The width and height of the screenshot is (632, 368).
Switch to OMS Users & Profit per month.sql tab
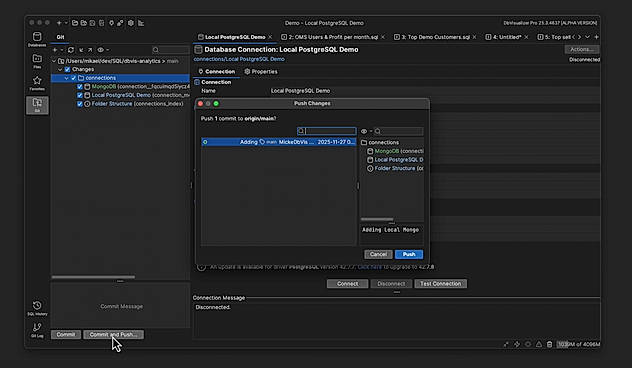point(333,37)
